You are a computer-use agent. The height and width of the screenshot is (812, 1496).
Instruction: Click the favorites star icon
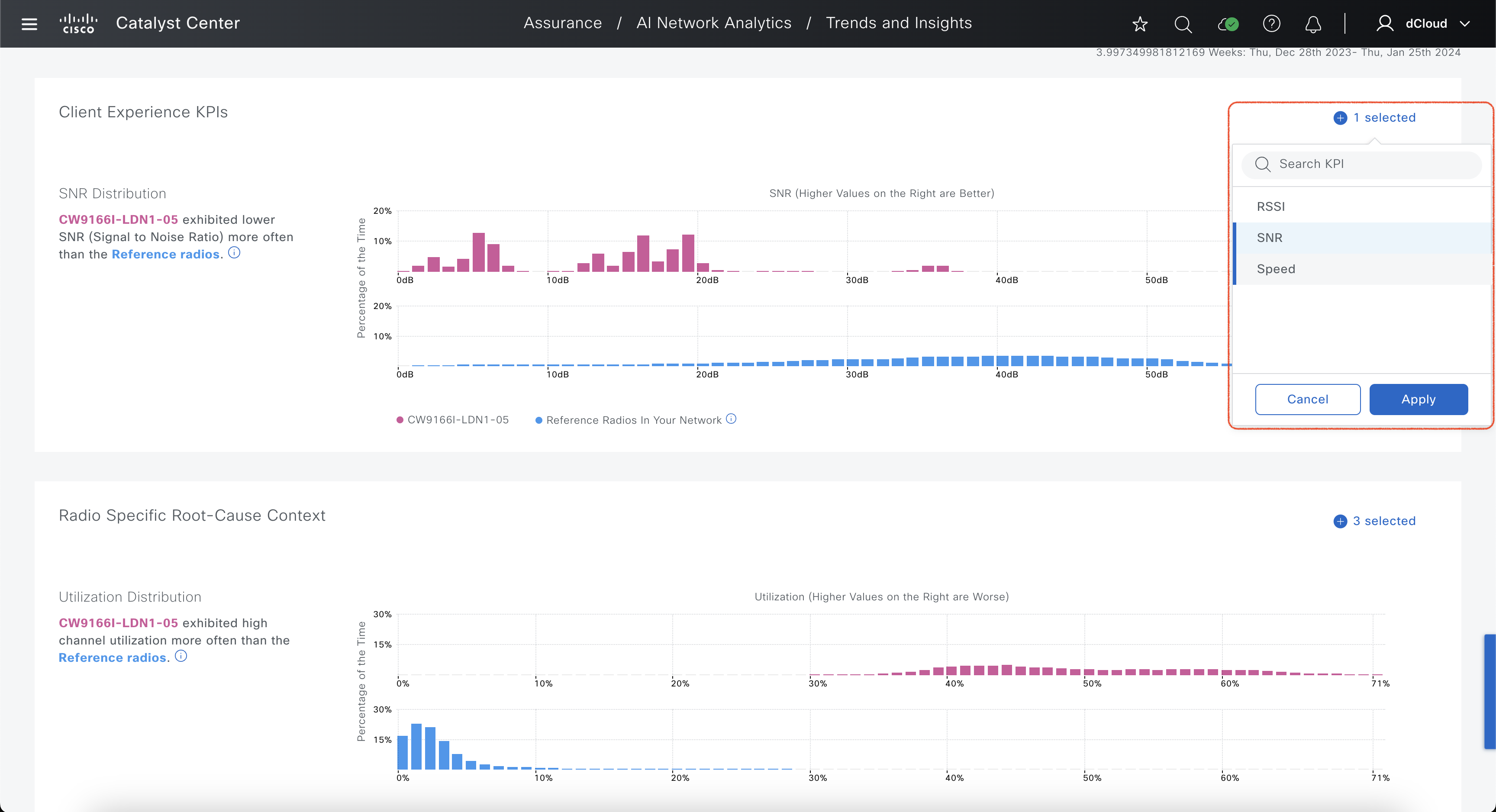(x=1140, y=24)
